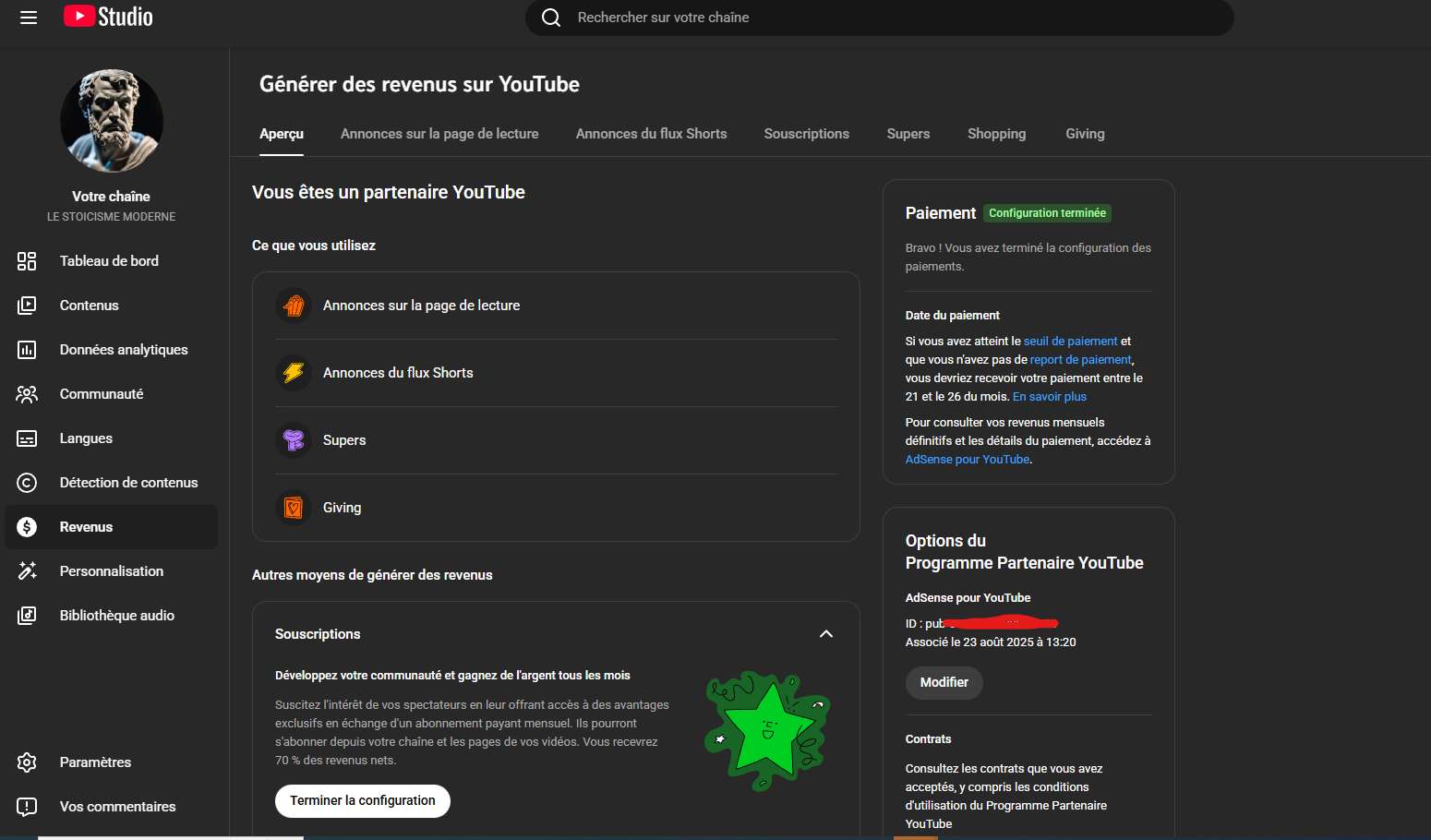This screenshot has width=1431, height=840.
Task: Collapse the Souscriptions section chevron
Action: [825, 634]
